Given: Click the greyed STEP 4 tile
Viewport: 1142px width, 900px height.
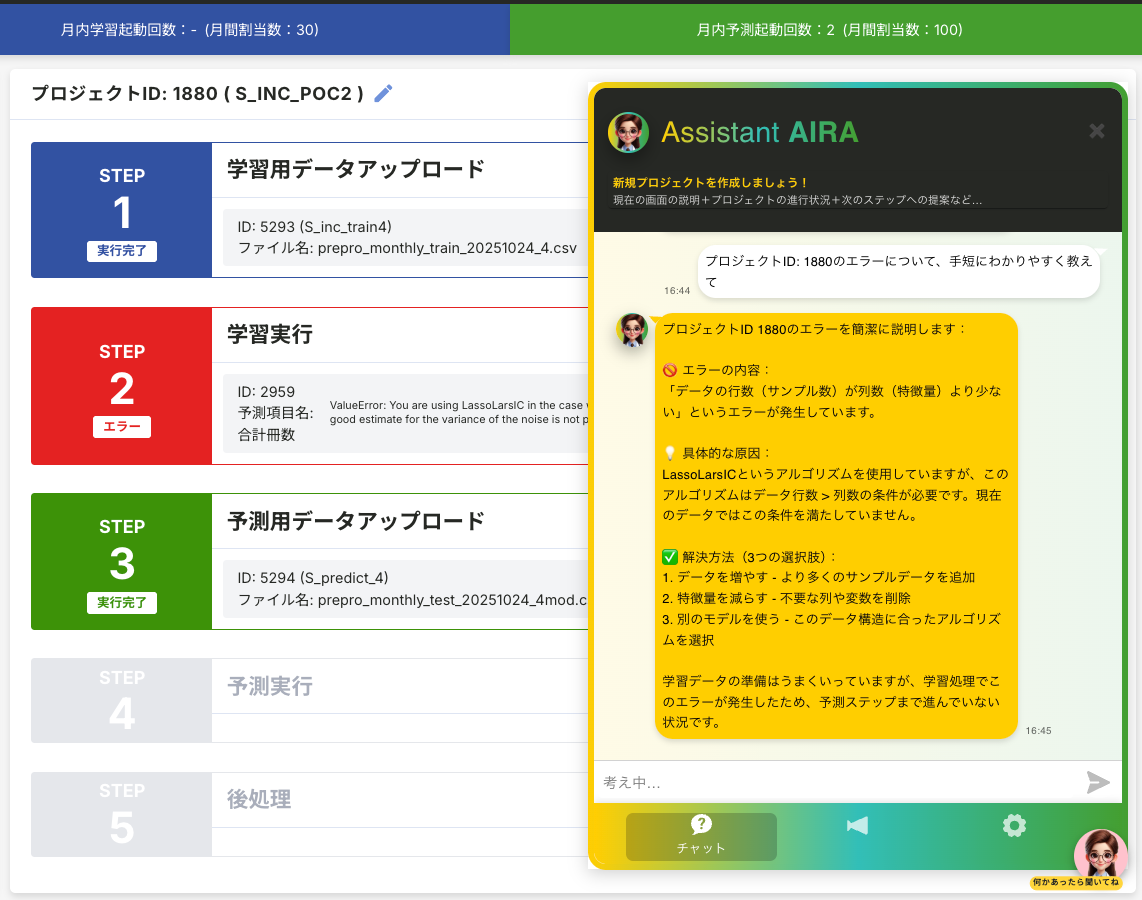Looking at the screenshot, I should coord(122,700).
